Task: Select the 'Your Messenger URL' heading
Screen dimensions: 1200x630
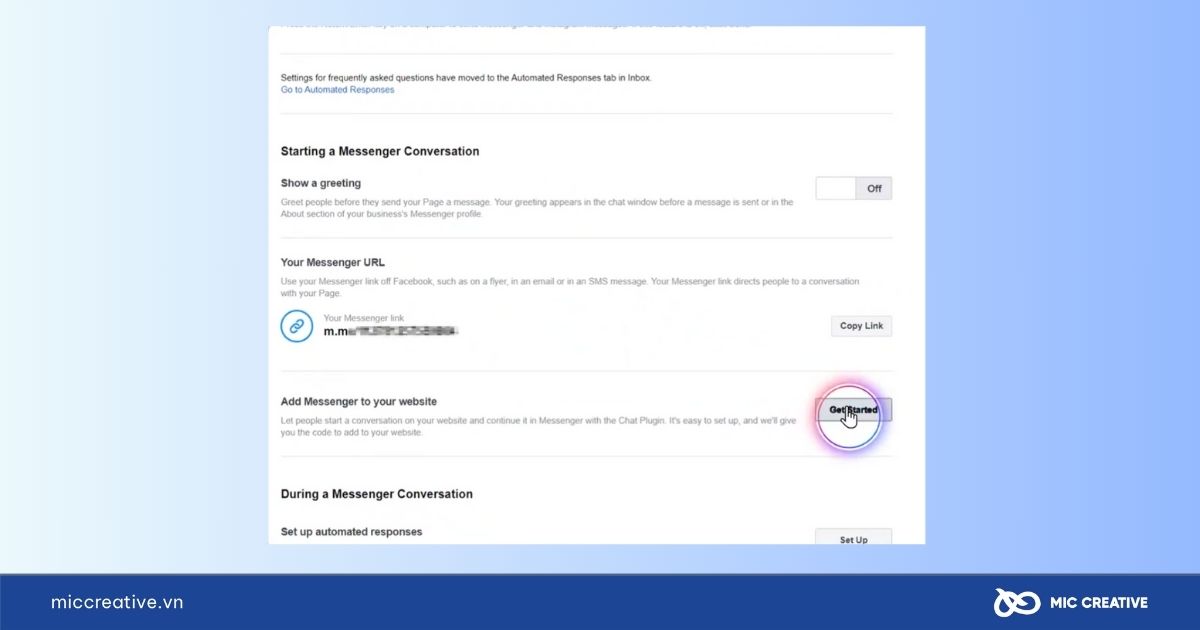Action: [333, 263]
